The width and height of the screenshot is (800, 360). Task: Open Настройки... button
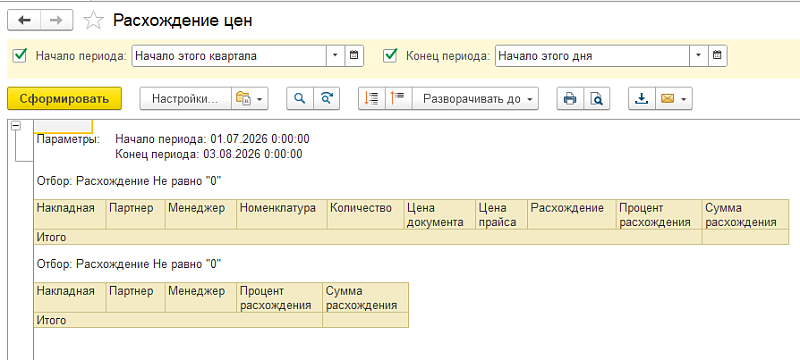[186, 99]
